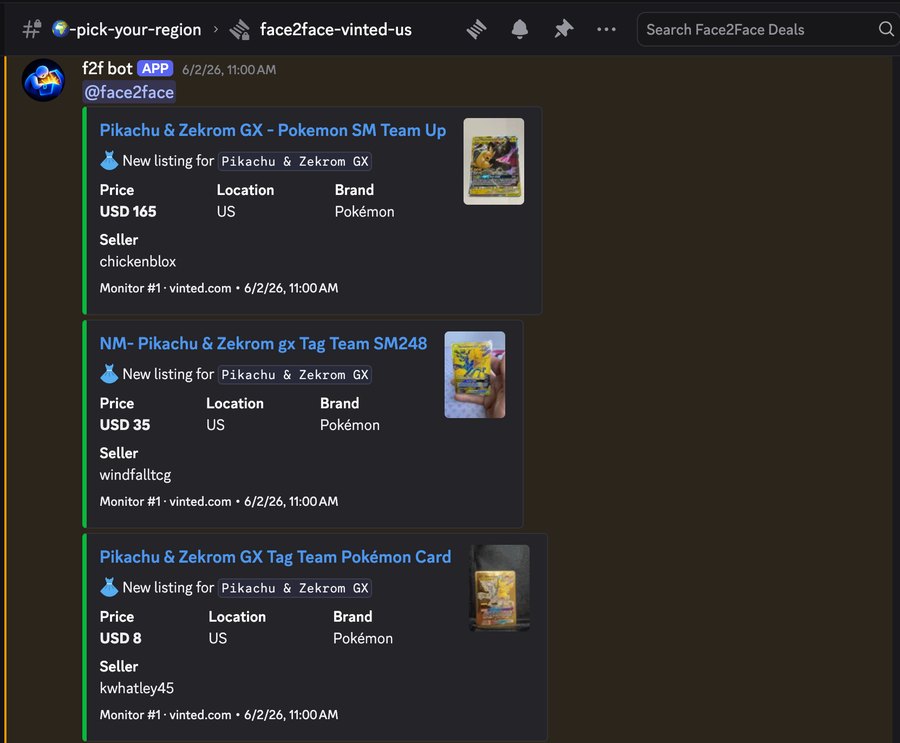
Task: Click the f2f bot username
Action: click(107, 69)
